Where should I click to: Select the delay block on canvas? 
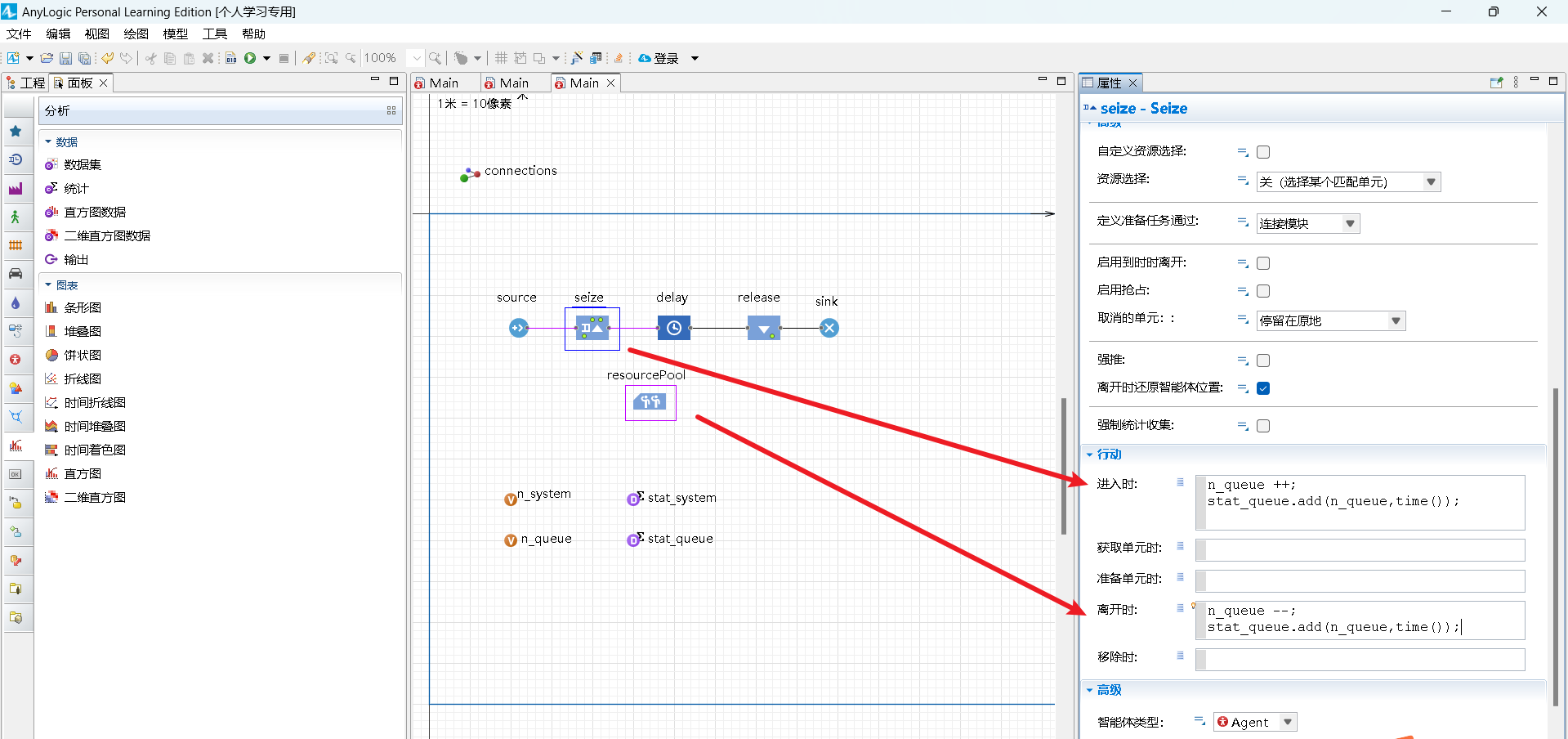(674, 328)
